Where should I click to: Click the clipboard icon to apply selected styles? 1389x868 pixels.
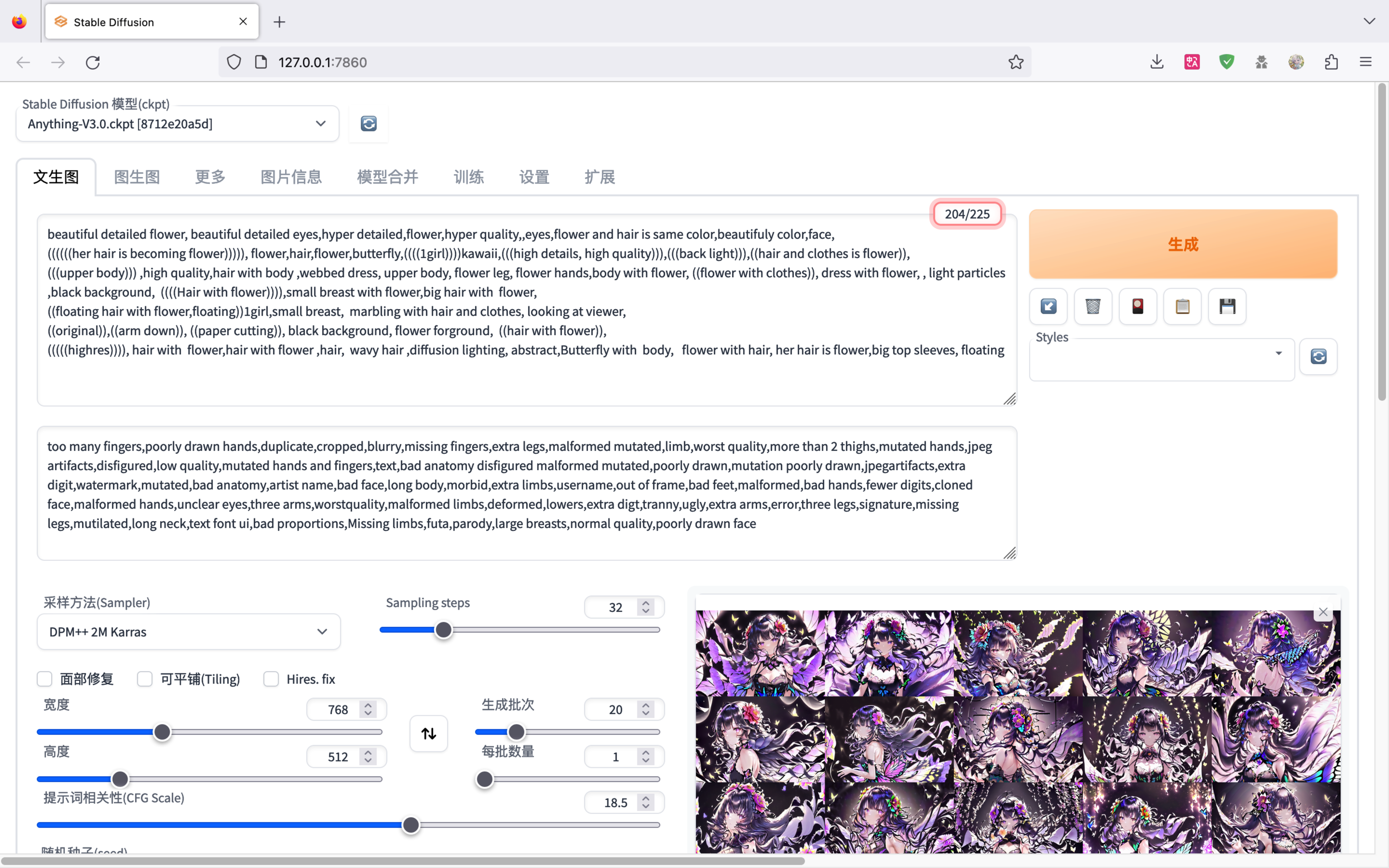pos(1183,307)
